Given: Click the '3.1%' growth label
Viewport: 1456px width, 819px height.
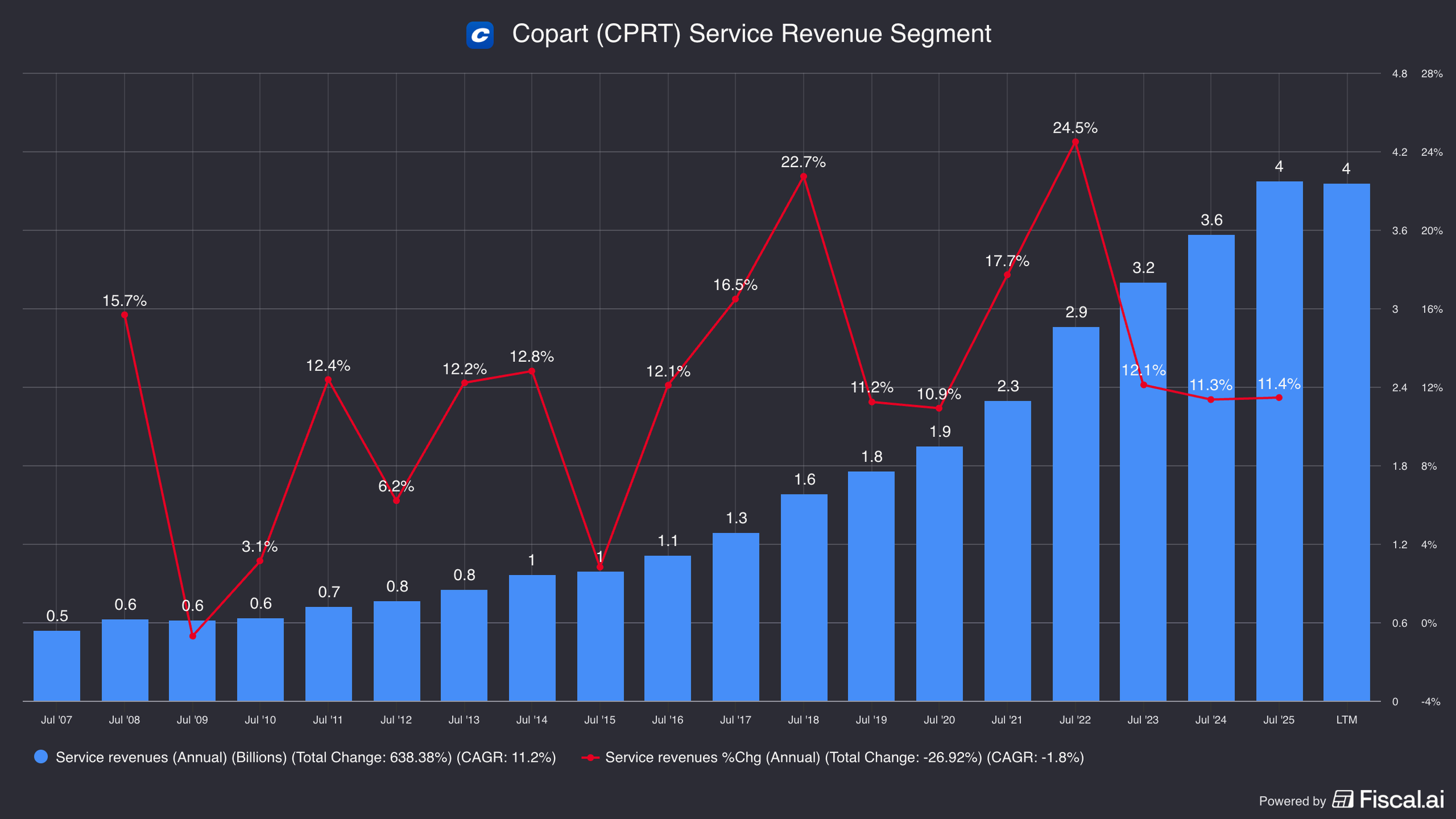Looking at the screenshot, I should tap(260, 546).
